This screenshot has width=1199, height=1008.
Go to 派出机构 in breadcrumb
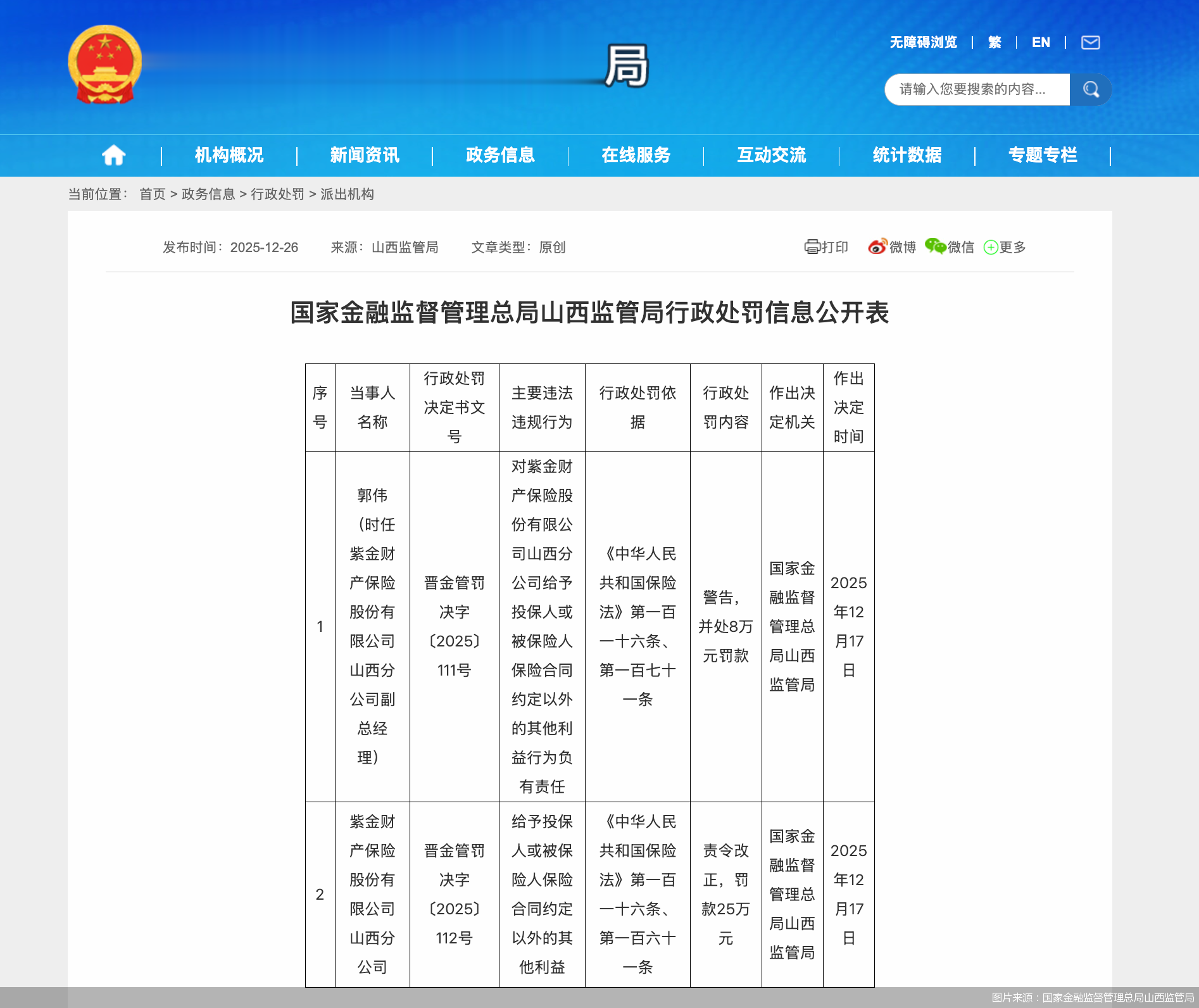click(347, 194)
